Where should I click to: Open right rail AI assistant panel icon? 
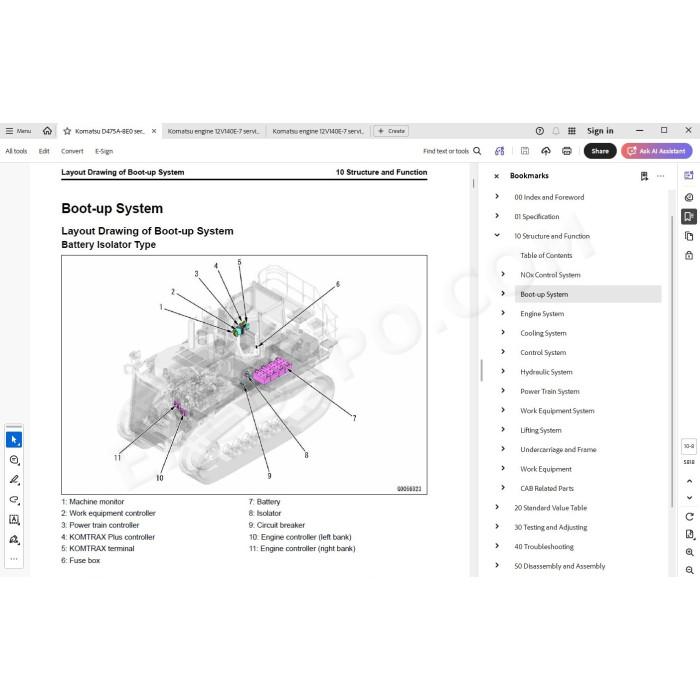pyautogui.click(x=689, y=176)
